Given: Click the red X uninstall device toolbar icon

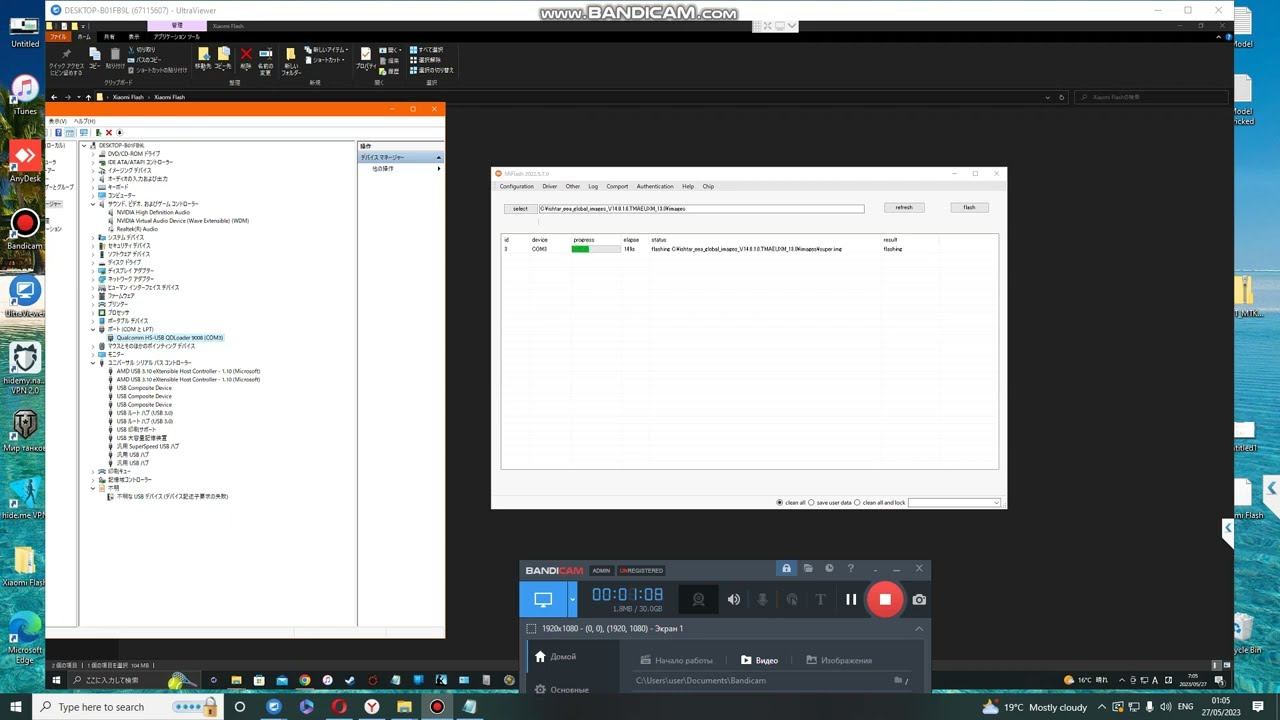Looking at the screenshot, I should pos(111,132).
